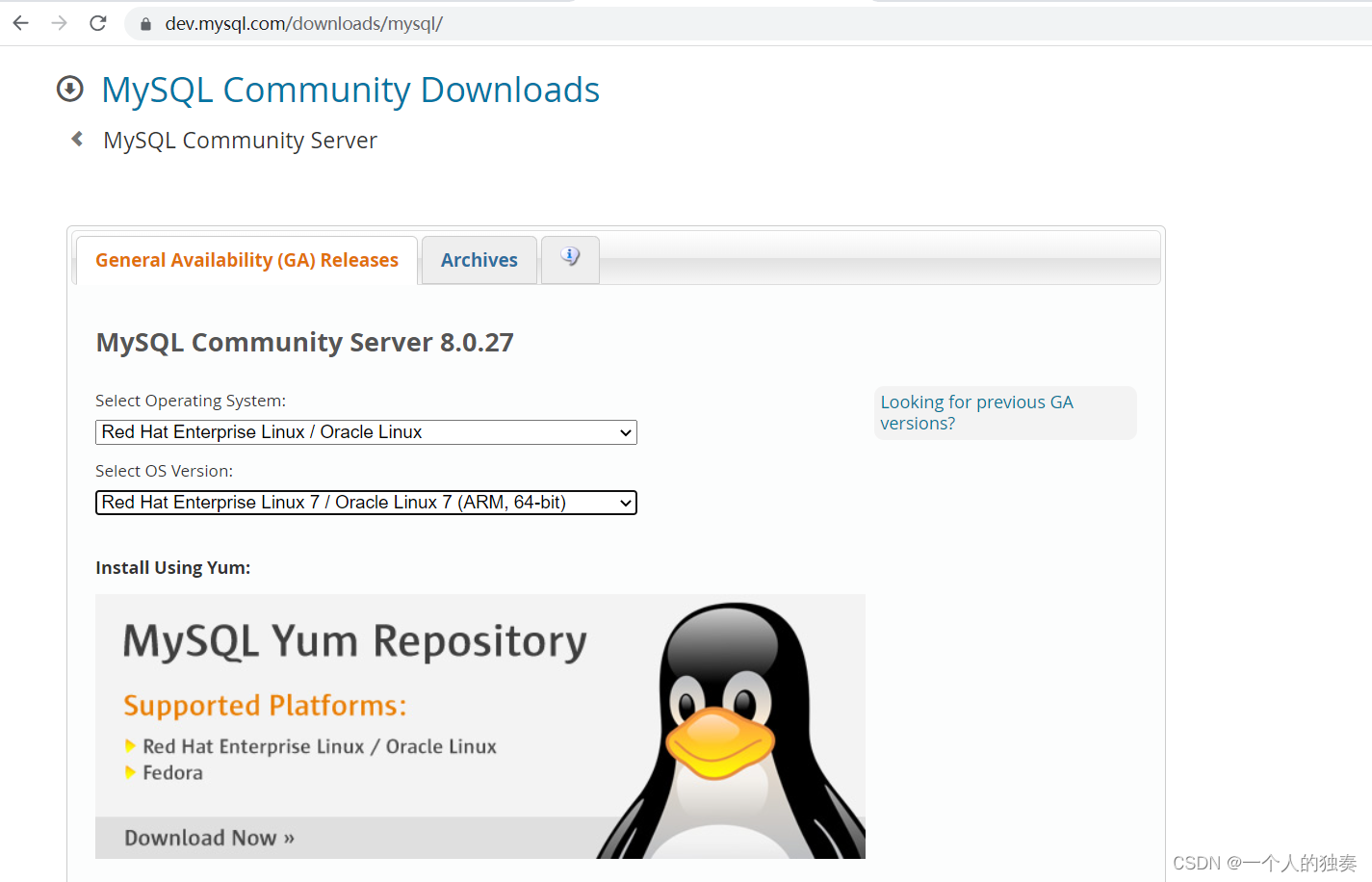This screenshot has width=1372, height=882.
Task: Click the address bar URL dev.mysql.com/downloads/mysql/
Action: pos(303,23)
